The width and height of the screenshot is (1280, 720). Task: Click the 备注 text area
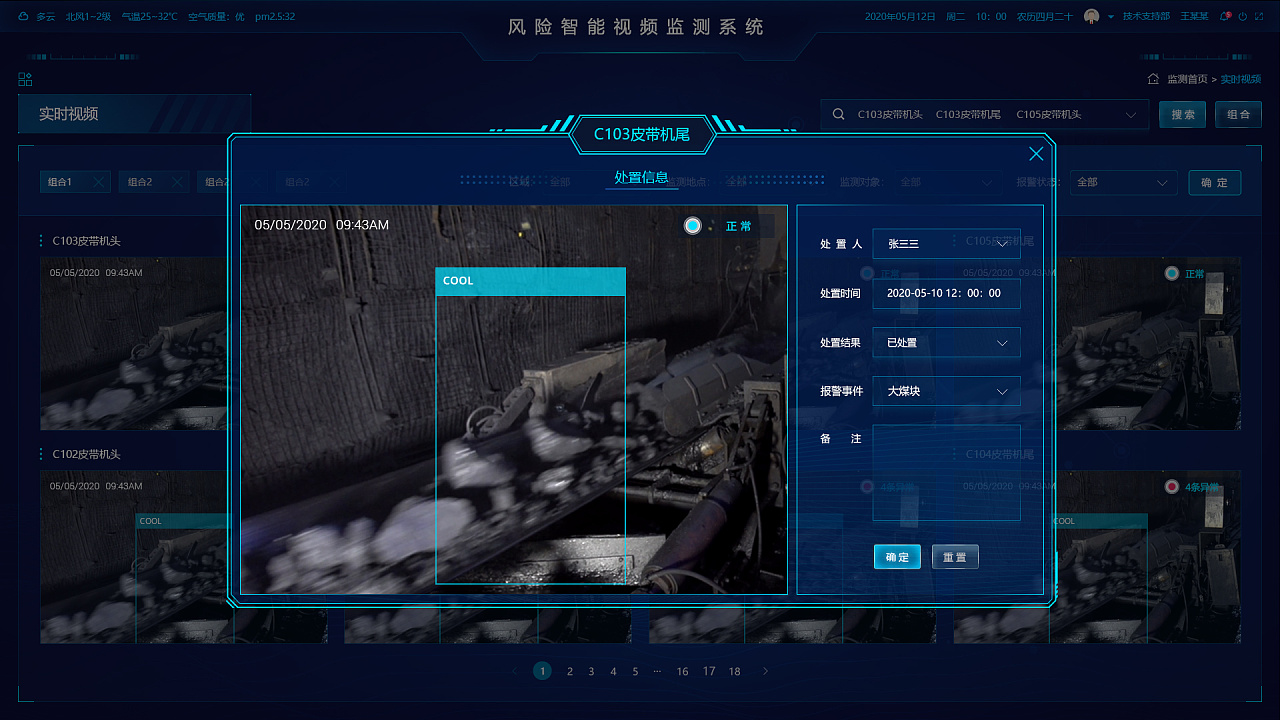pos(946,473)
